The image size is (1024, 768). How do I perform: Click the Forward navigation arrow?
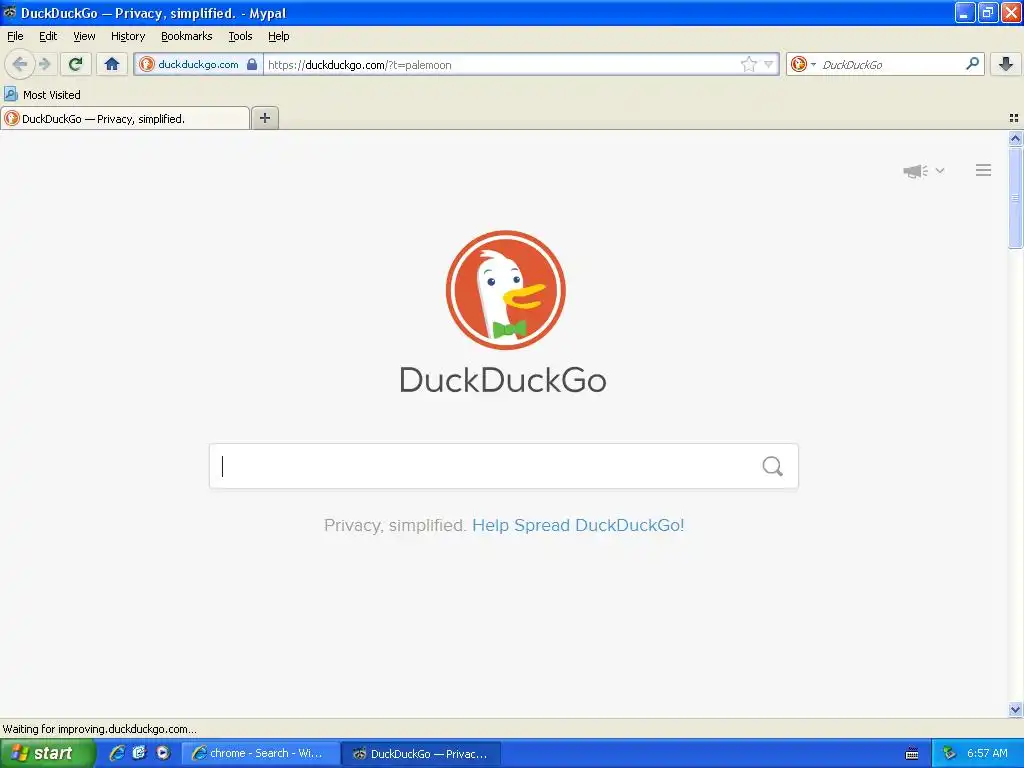(44, 64)
